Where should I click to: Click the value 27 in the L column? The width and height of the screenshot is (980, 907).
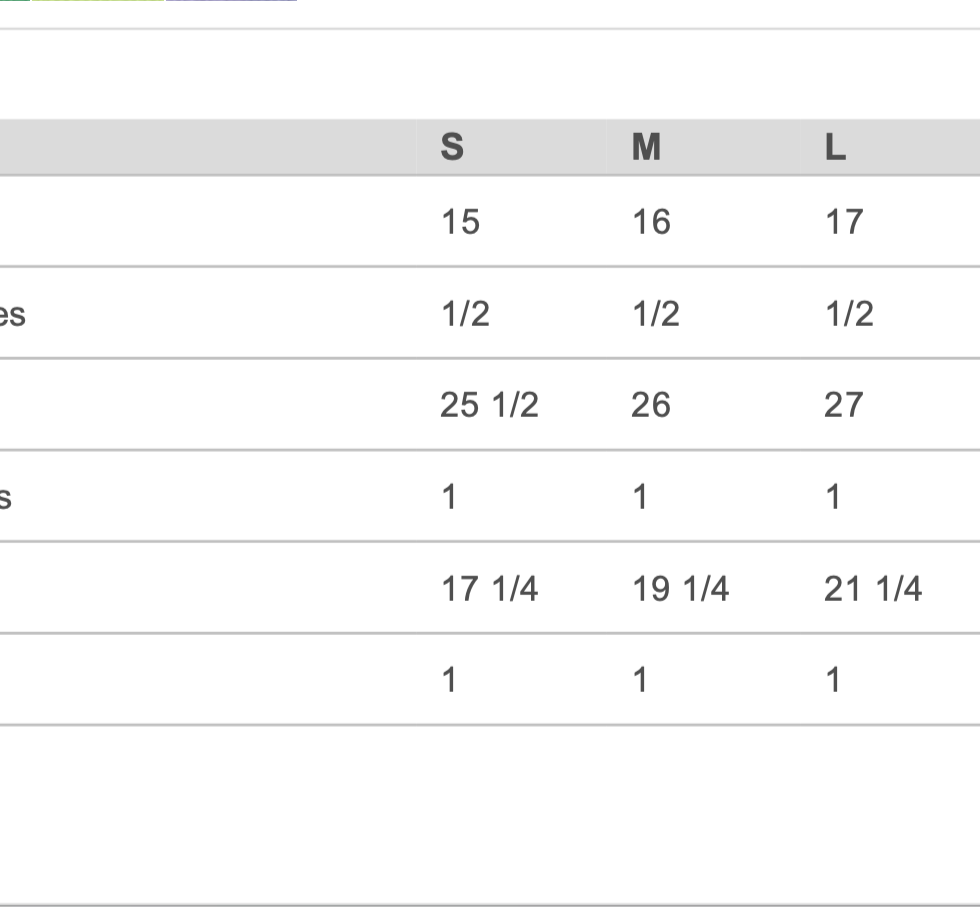tap(844, 404)
